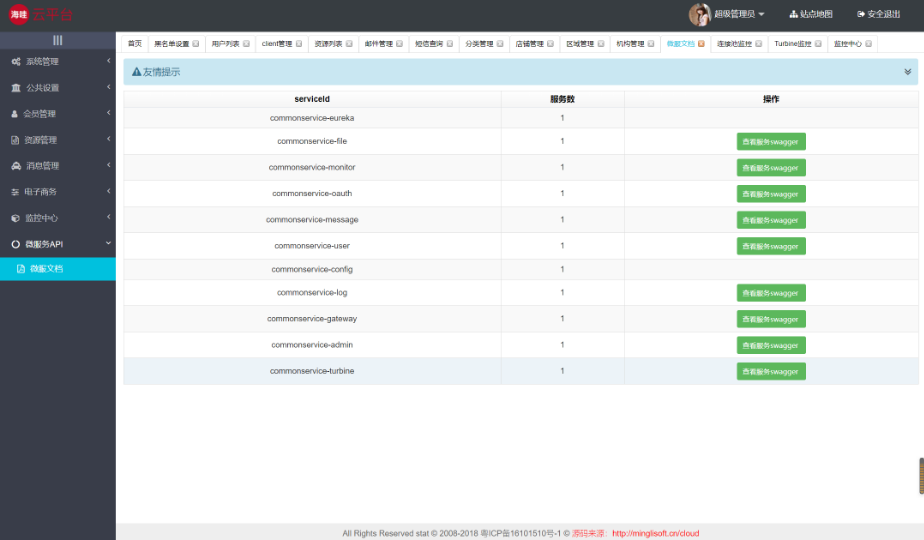This screenshot has width=924, height=540.
Task: Close the 监控中心 tab
Action: pos(868,44)
